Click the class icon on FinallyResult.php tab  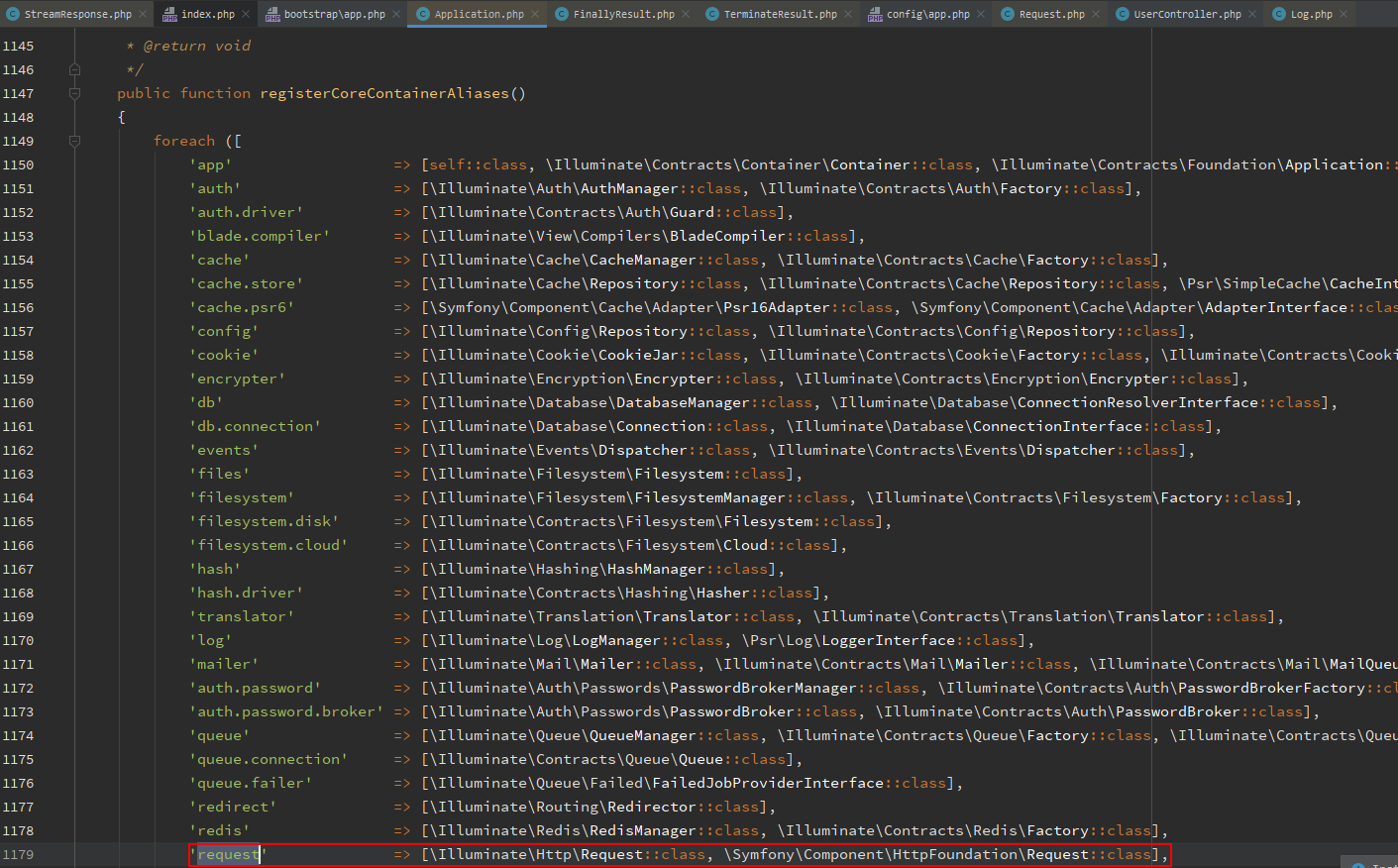(x=562, y=14)
